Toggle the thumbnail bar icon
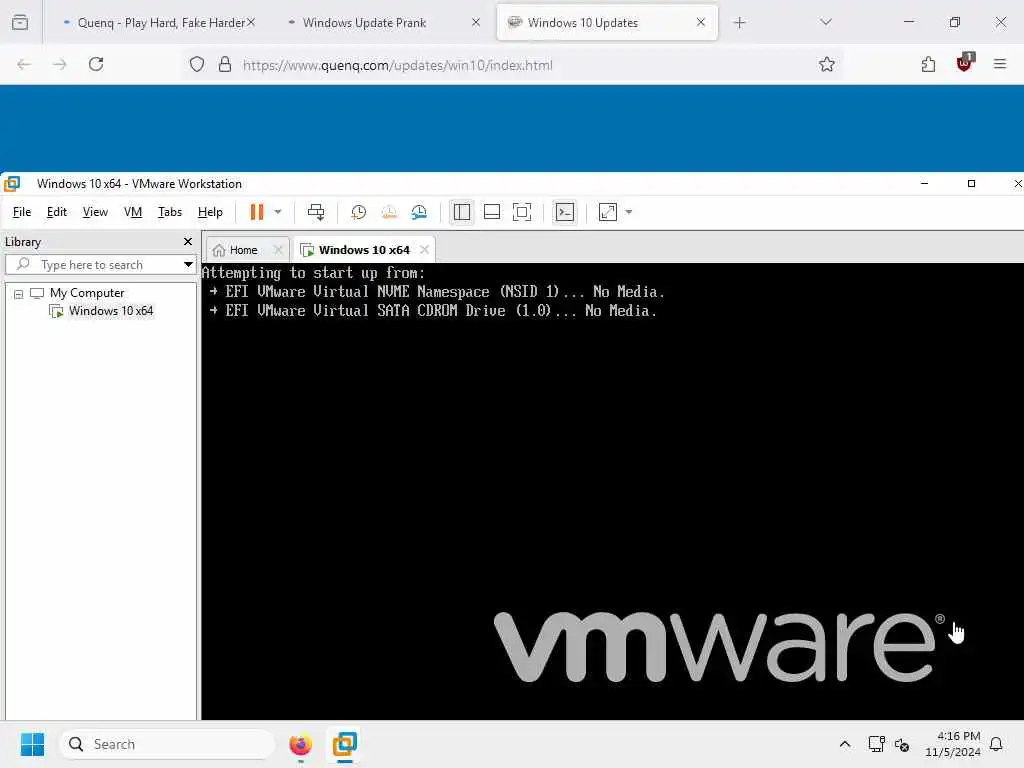Screen dimensions: 1024x768 click(x=492, y=212)
